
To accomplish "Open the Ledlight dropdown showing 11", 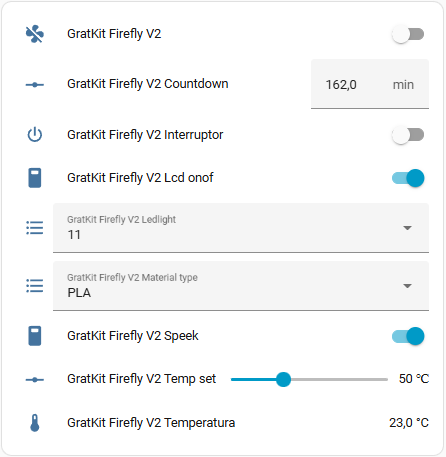I will 241,228.
